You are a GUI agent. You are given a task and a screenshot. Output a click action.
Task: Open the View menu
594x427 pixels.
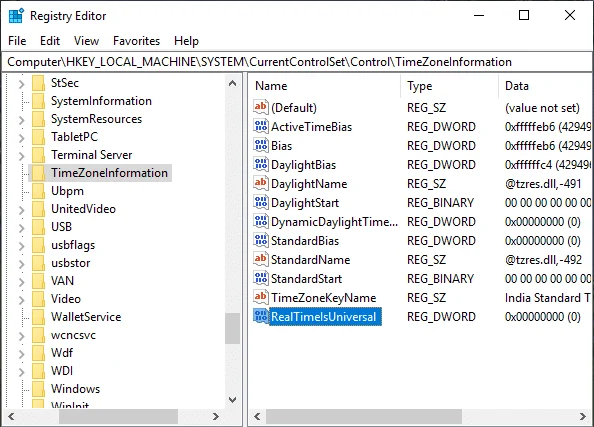(86, 41)
